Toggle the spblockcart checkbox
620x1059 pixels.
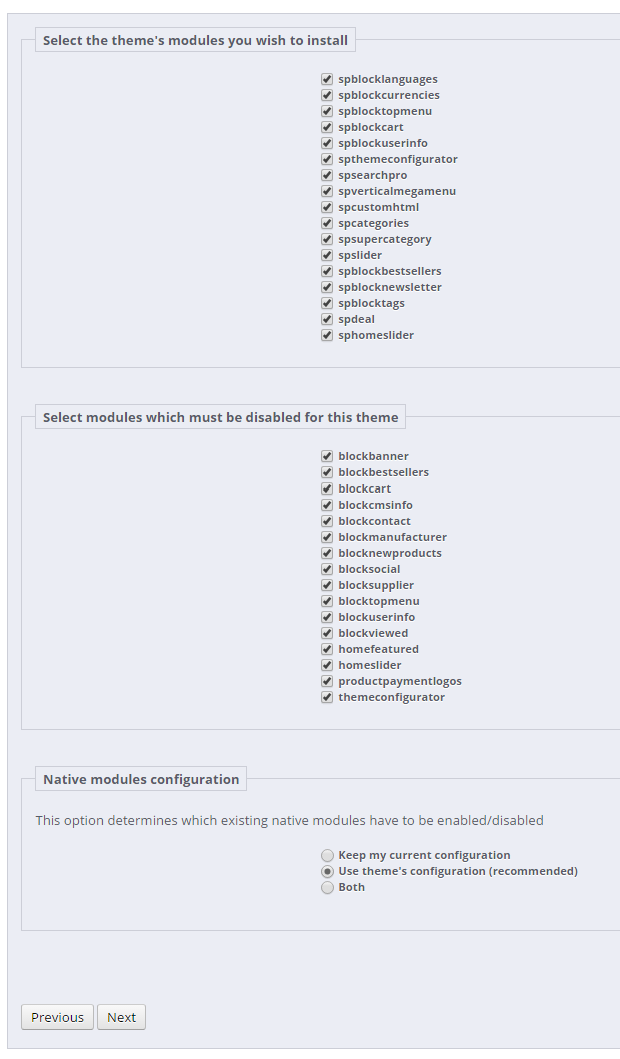pos(327,127)
